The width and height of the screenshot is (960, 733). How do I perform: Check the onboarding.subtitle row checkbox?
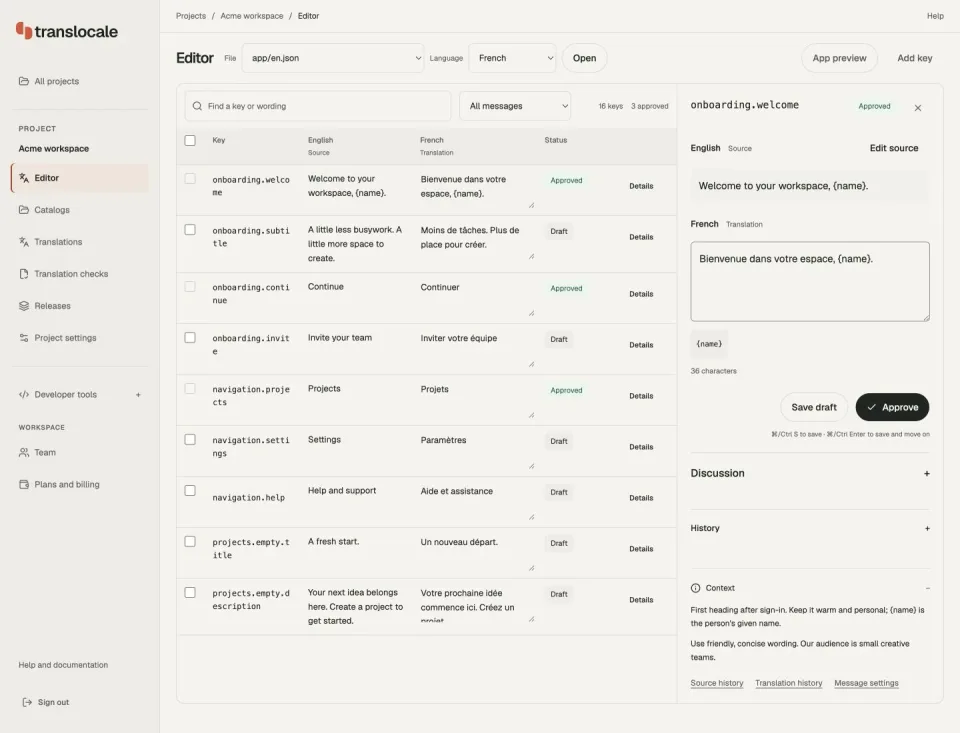click(x=190, y=230)
